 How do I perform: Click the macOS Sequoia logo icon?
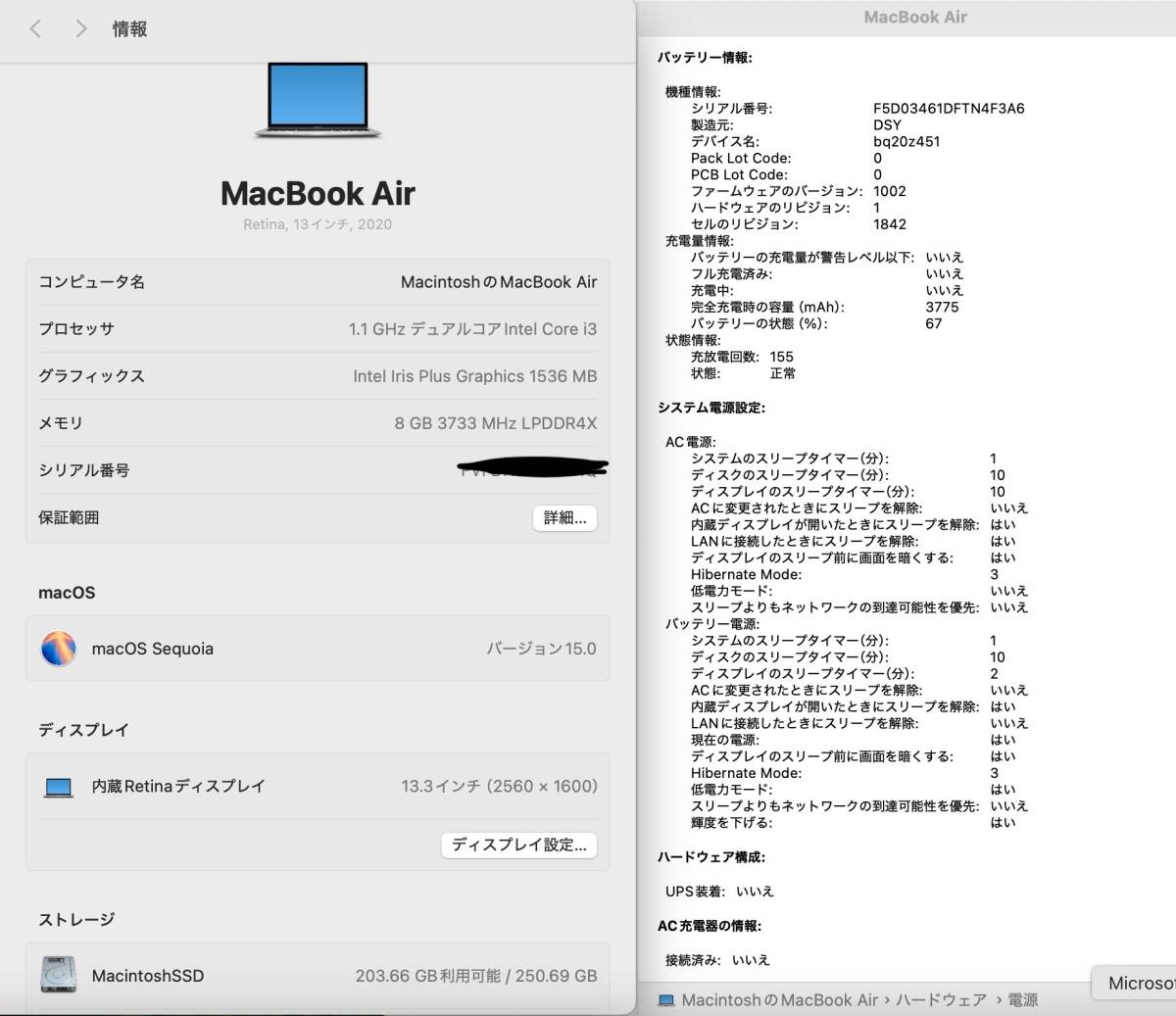pos(59,649)
